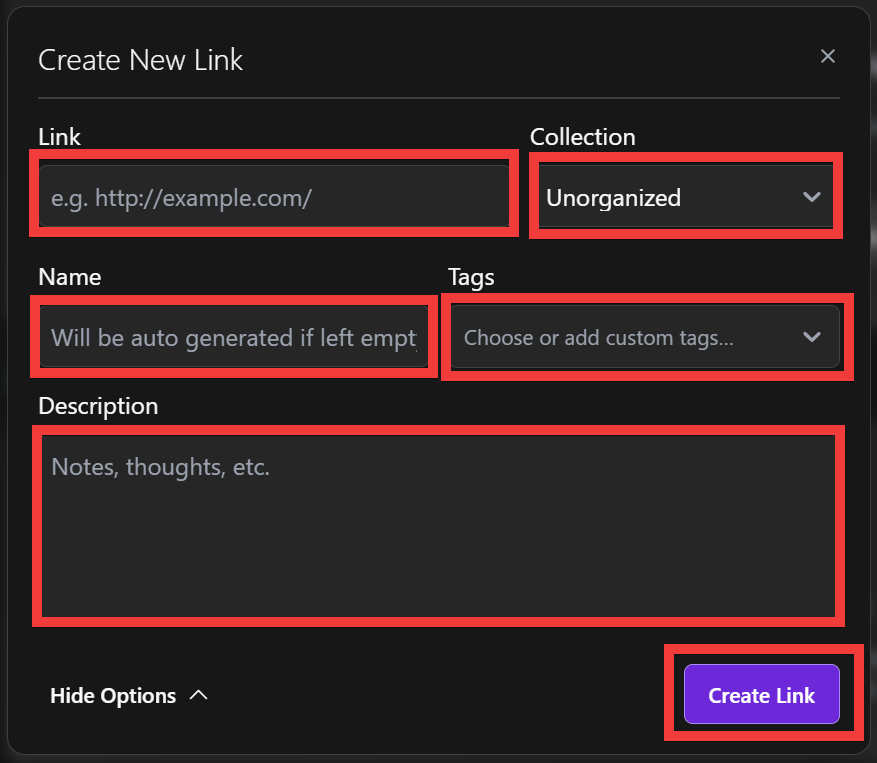The height and width of the screenshot is (763, 877).
Task: Focus the Link URL input field
Action: (273, 197)
